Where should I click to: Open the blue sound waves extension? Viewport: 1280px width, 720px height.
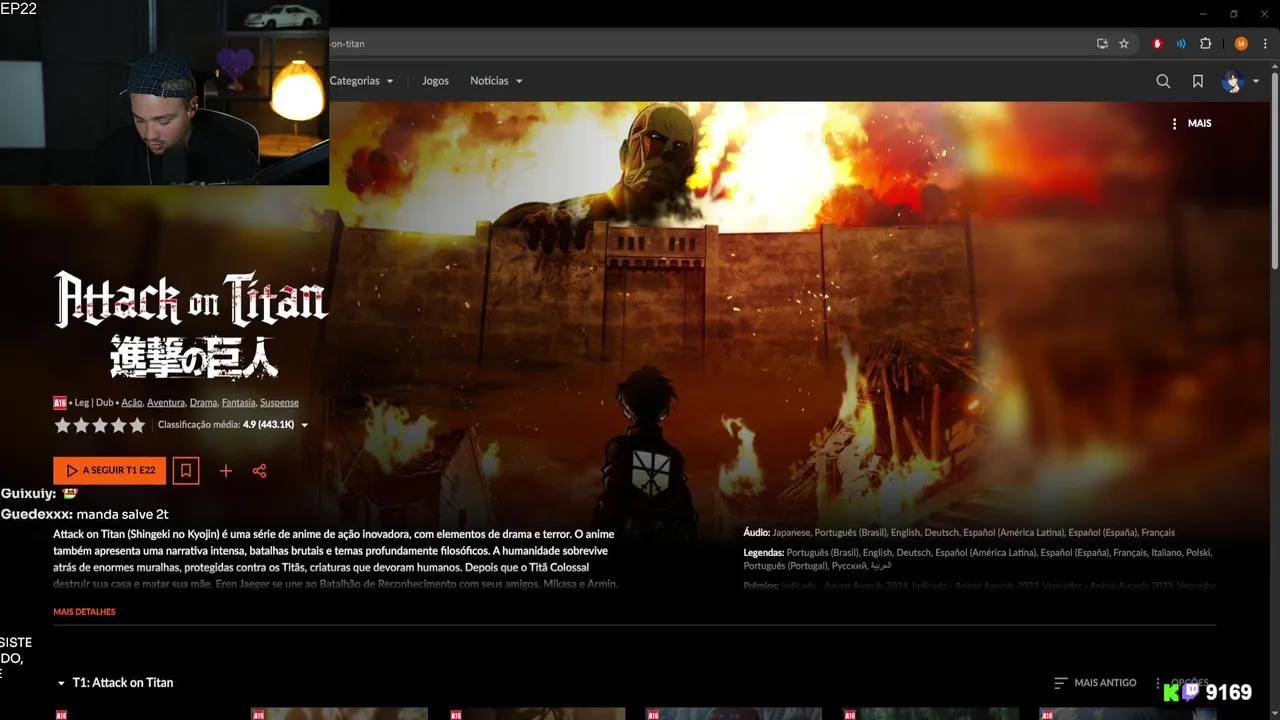pos(1181,44)
